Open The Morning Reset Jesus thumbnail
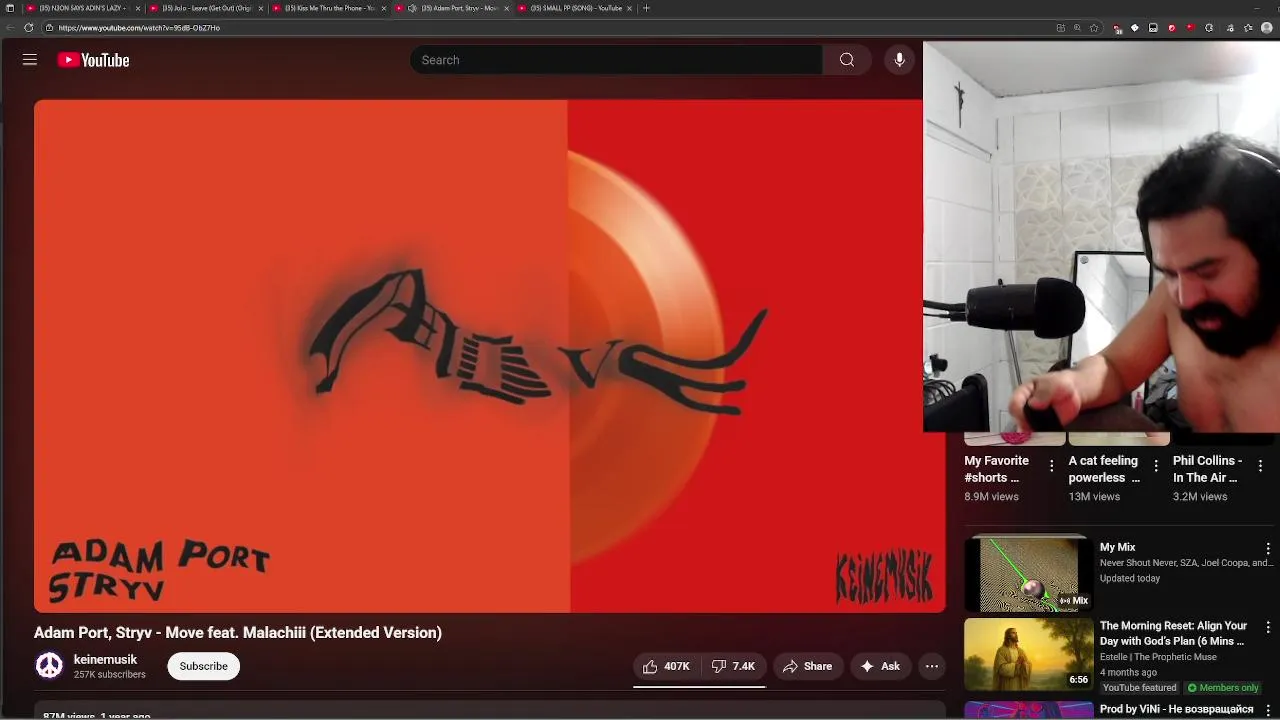 [x=1029, y=654]
